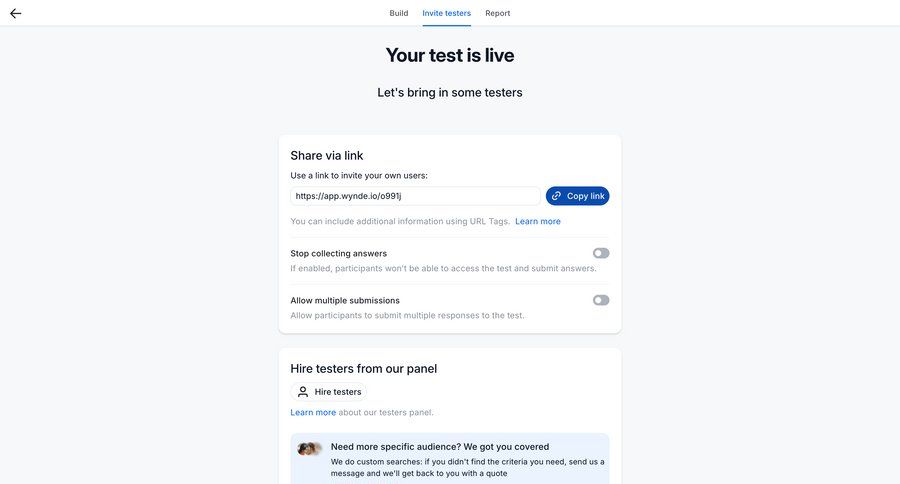This screenshot has height=484, width=900.
Task: Turn on Allow multiple submissions switch
Action: coord(600,300)
